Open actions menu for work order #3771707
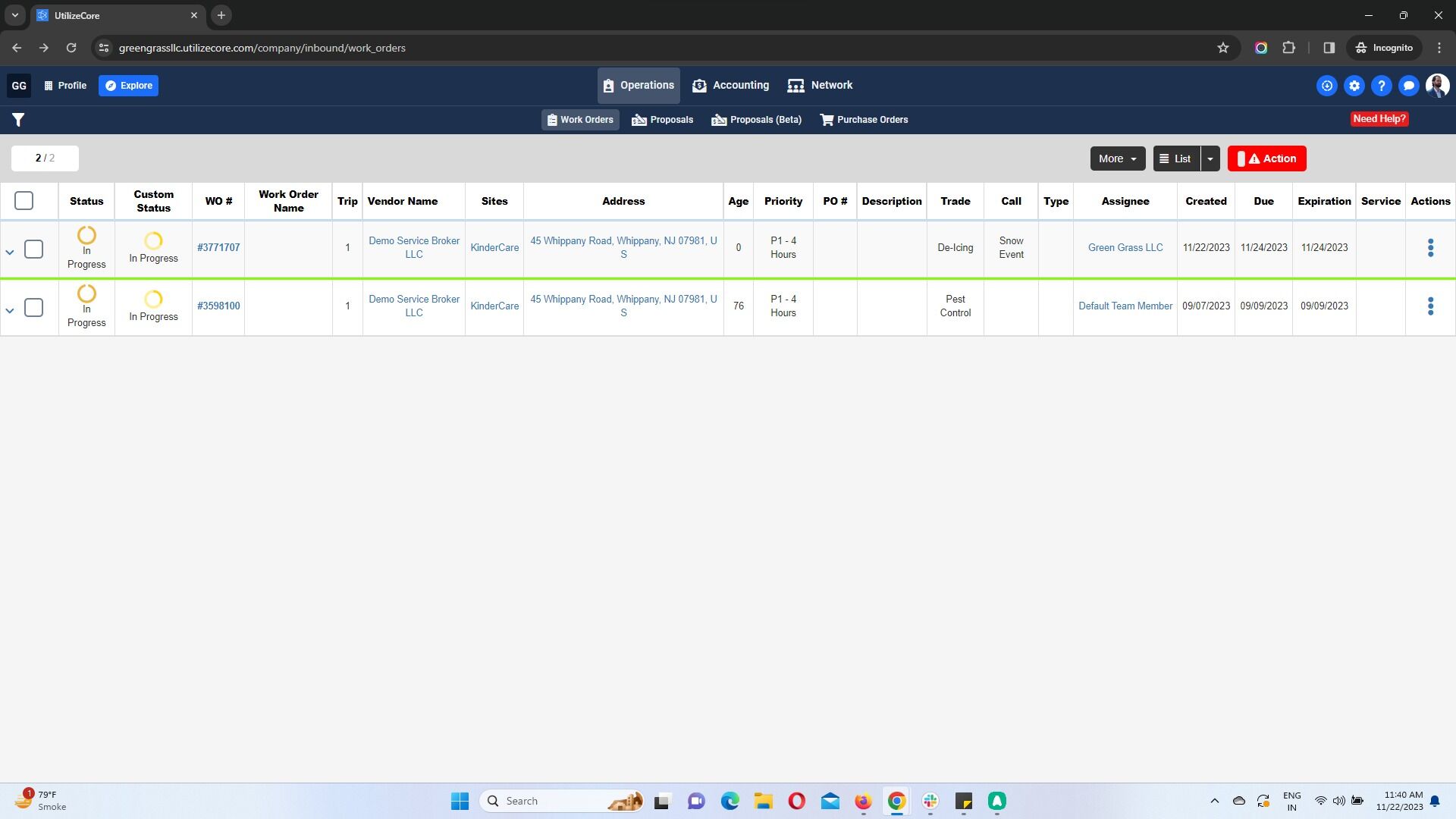This screenshot has width=1456, height=819. pos(1430,248)
